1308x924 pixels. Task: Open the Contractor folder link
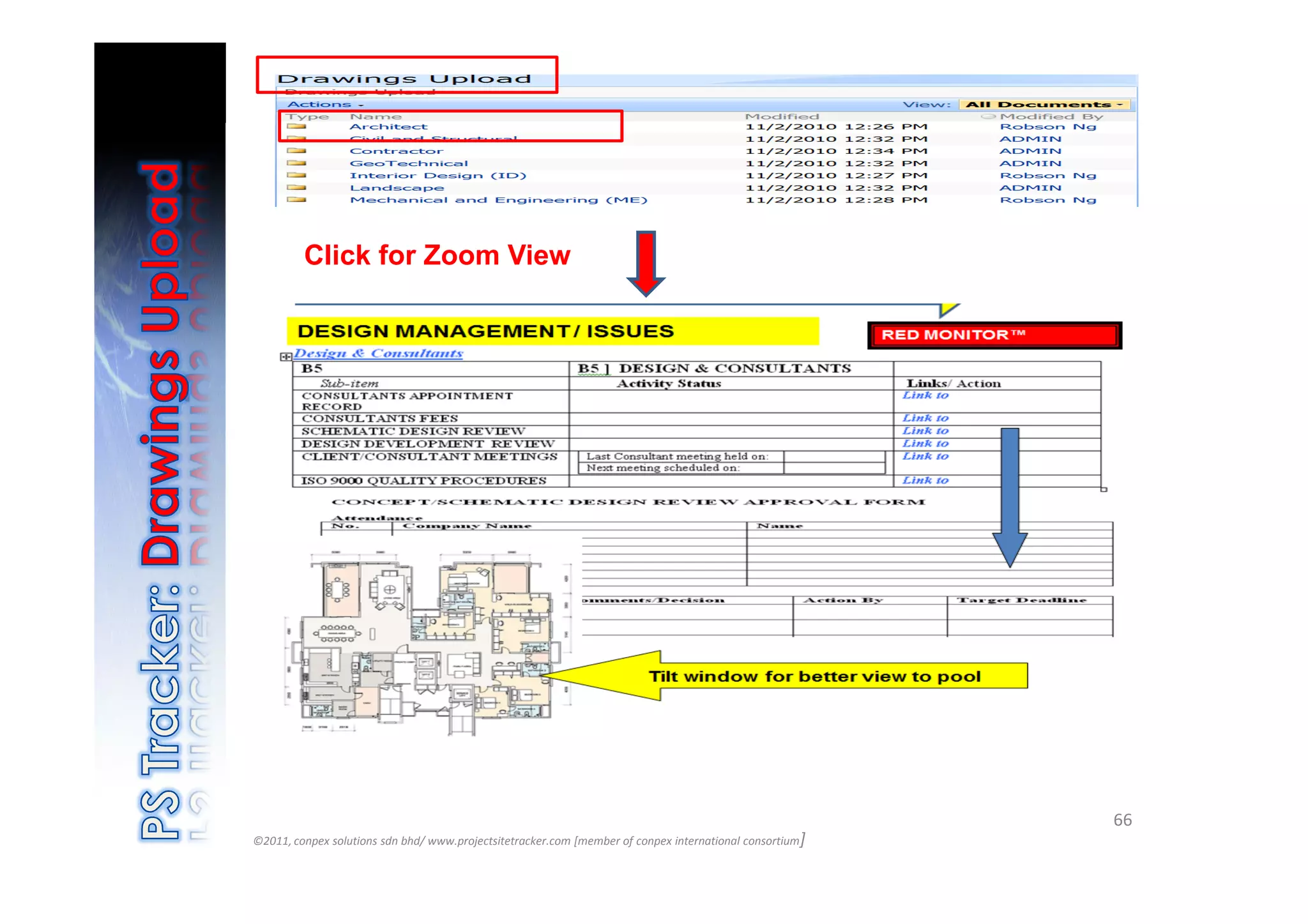pyautogui.click(x=397, y=151)
